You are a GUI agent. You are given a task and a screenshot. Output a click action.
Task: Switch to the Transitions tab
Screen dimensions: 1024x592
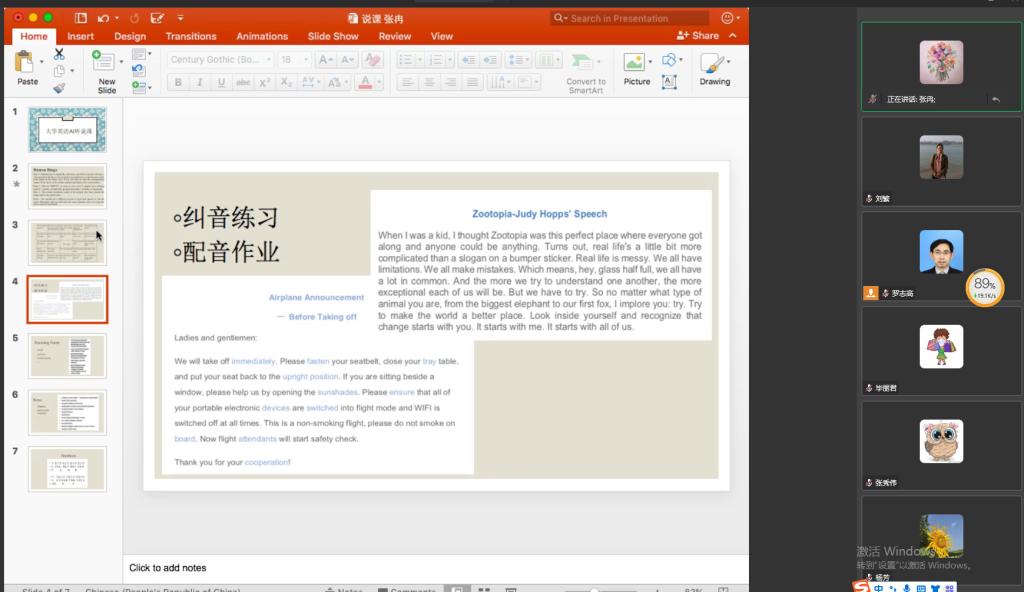[x=191, y=36]
